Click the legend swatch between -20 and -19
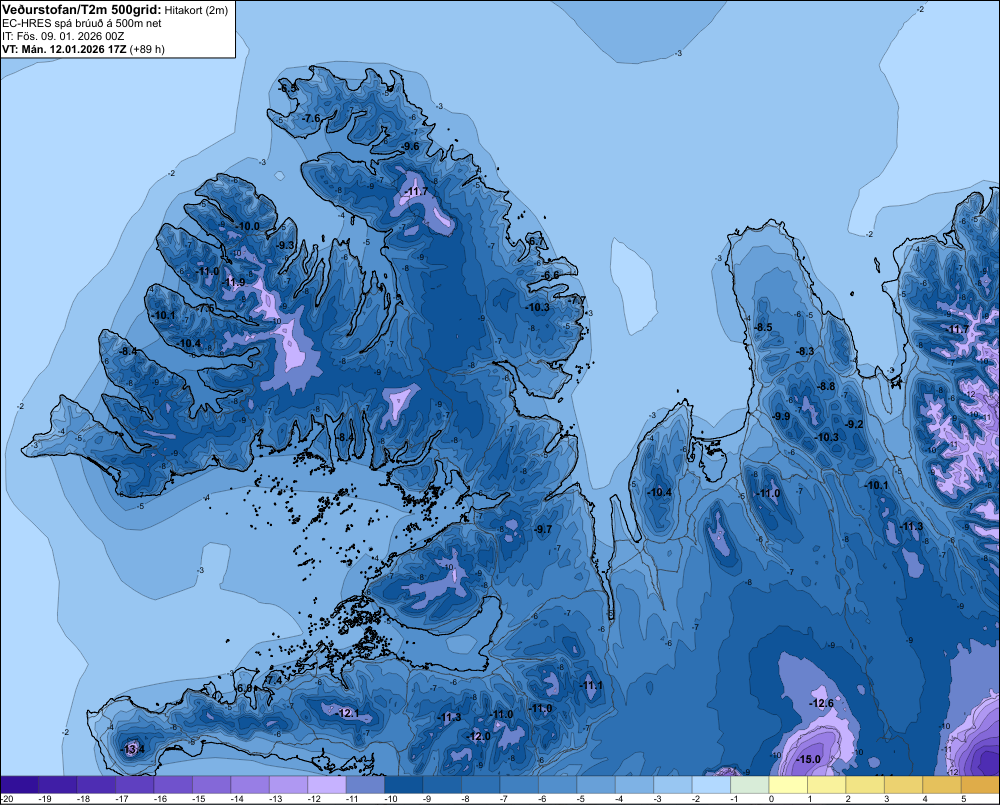 (20, 785)
